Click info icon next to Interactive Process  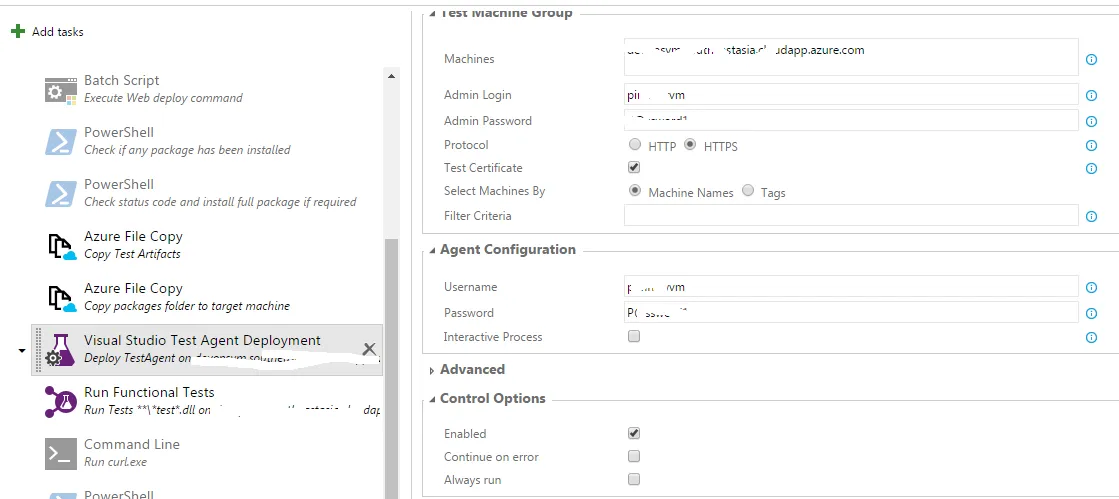coord(1091,338)
